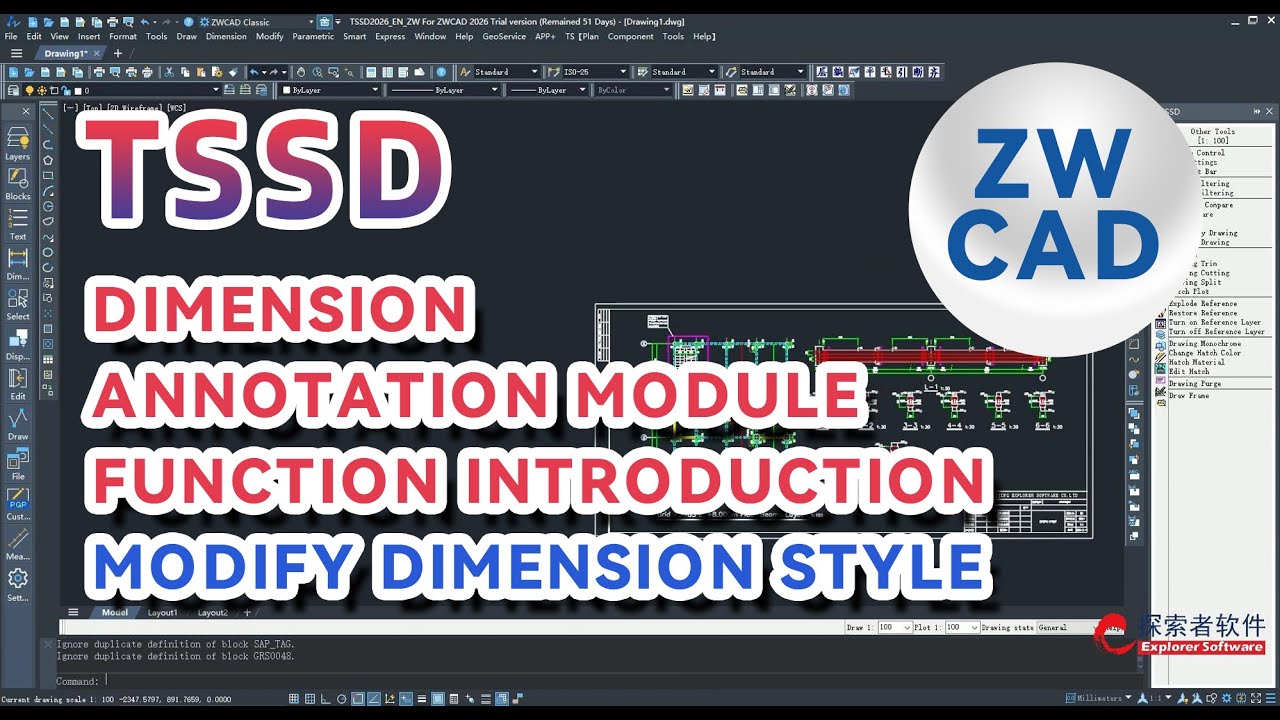The height and width of the screenshot is (720, 1280).
Task: Toggle polar tracking in status bar
Action: [341, 699]
